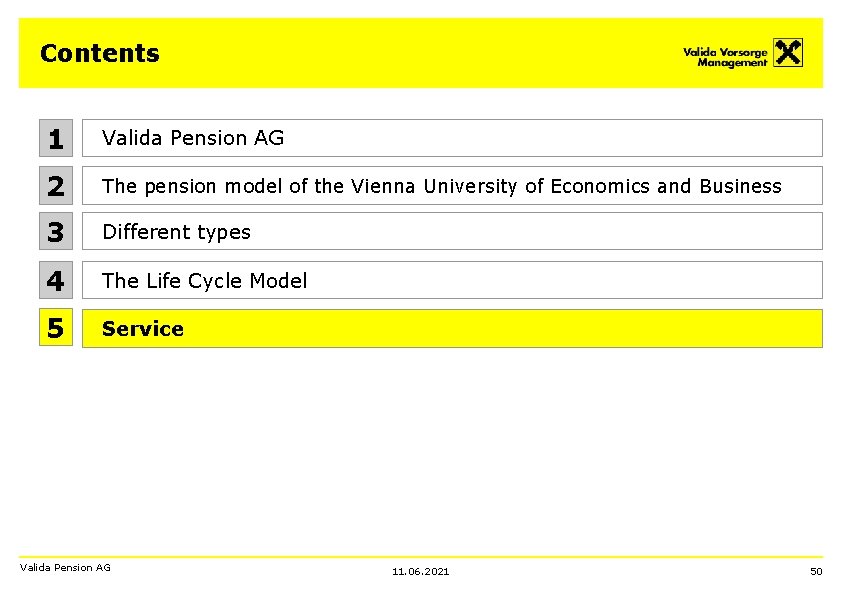This screenshot has height=595, width=842.
Task: Click the yellow header banner
Action: [420, 53]
